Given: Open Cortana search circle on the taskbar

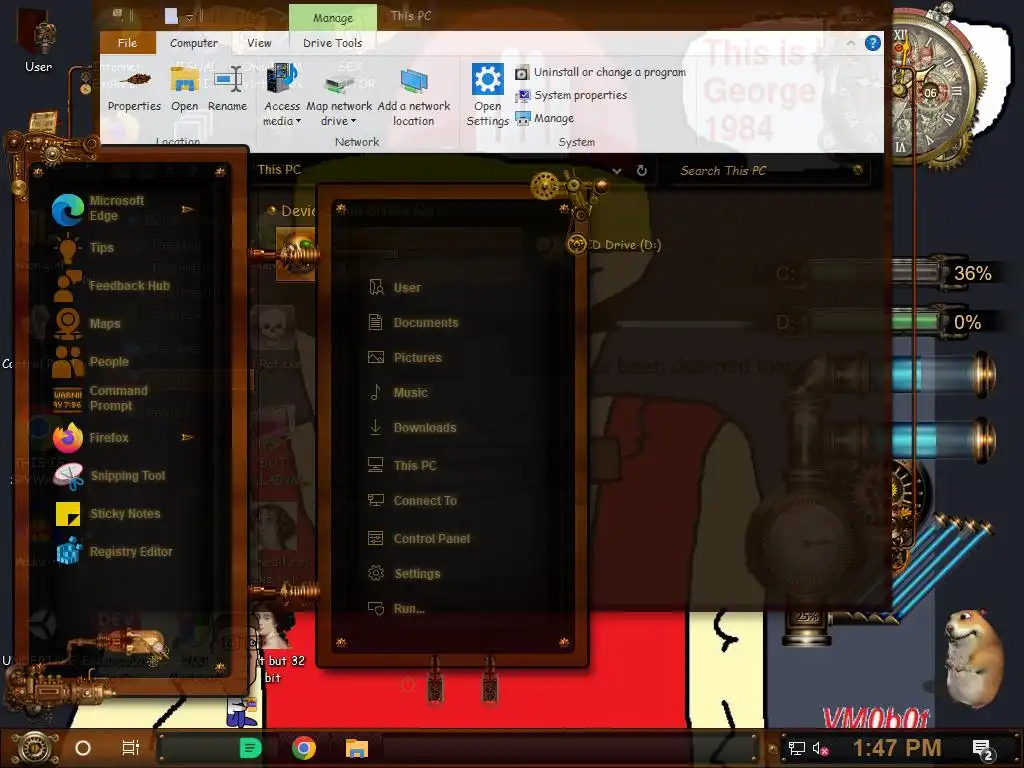Looking at the screenshot, I should coord(83,748).
